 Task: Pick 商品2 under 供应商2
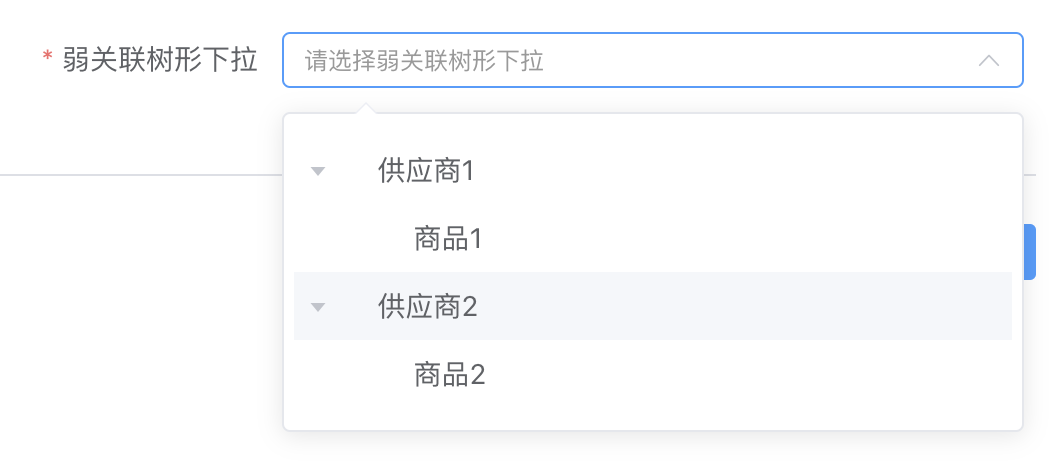click(x=449, y=376)
